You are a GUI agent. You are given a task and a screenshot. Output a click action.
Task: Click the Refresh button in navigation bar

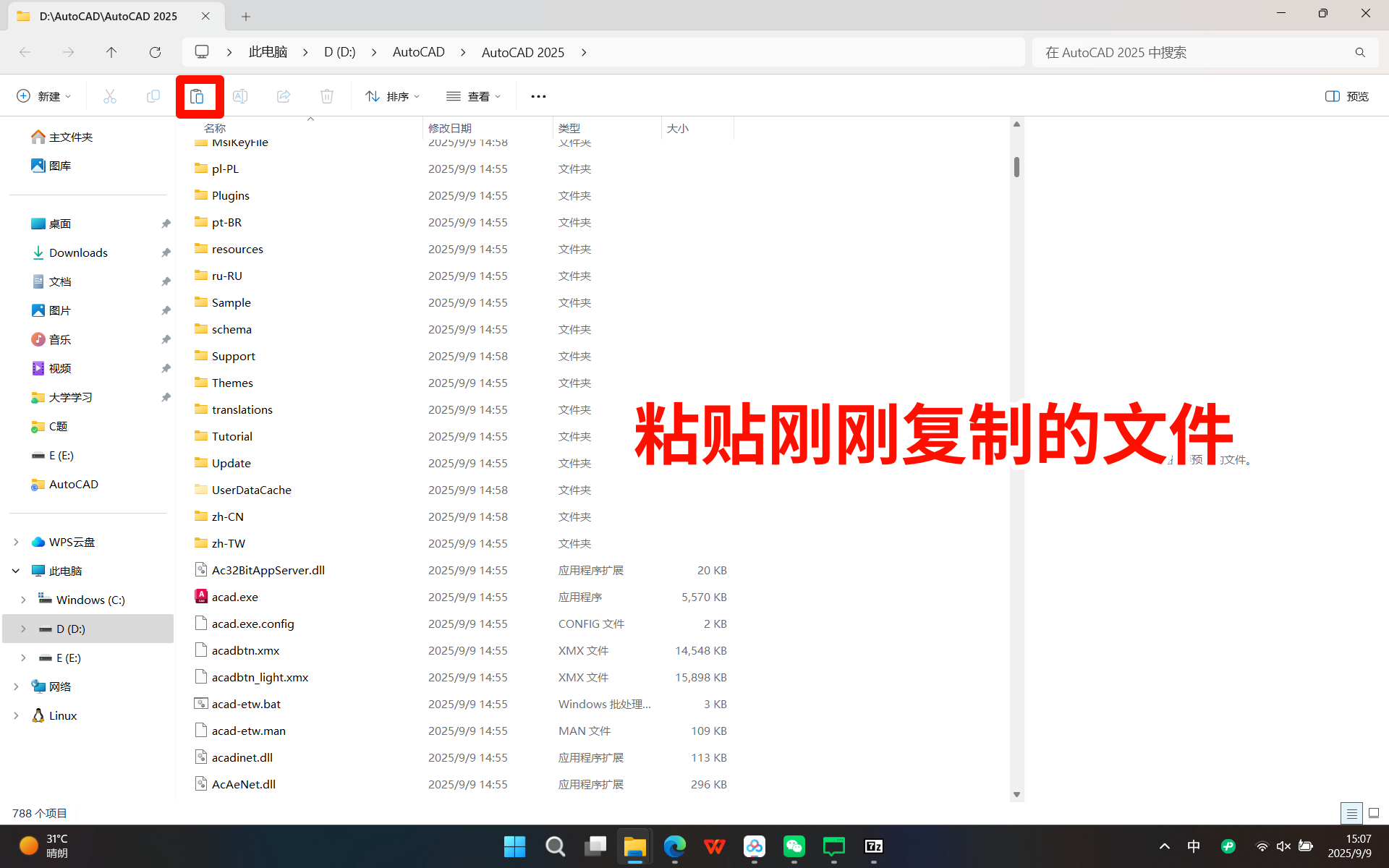click(x=155, y=52)
